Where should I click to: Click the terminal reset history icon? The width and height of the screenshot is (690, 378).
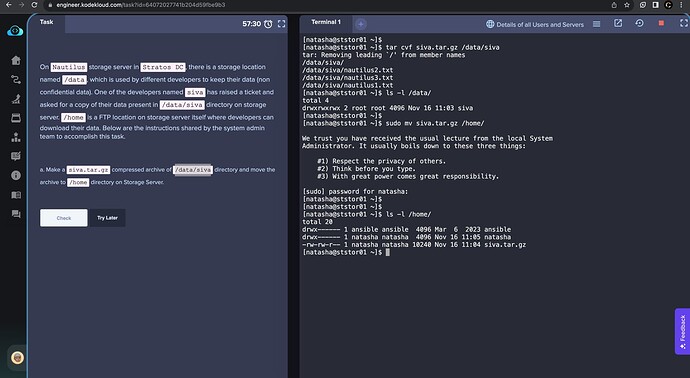[639, 23]
